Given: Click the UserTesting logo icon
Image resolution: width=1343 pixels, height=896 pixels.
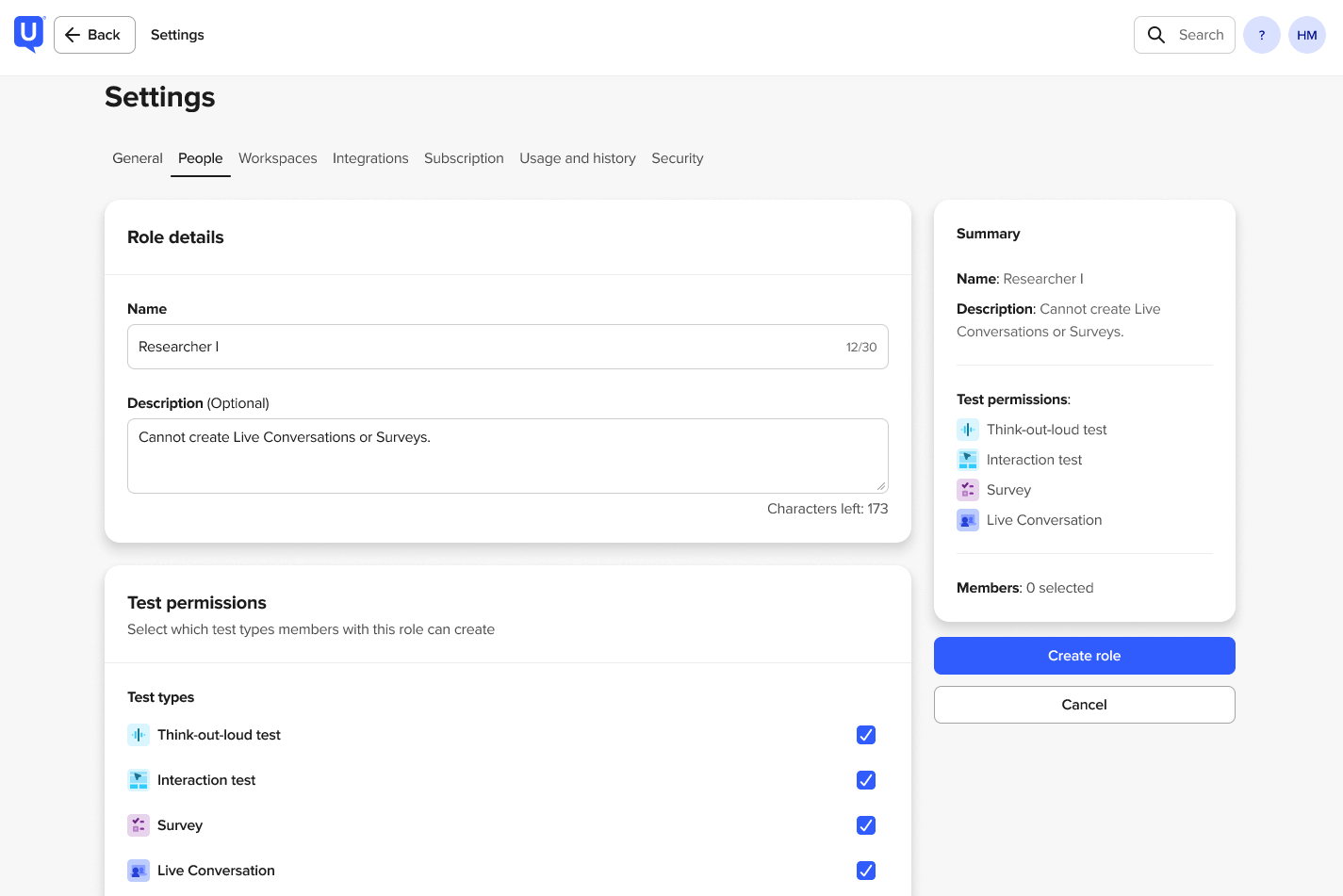Looking at the screenshot, I should [29, 34].
